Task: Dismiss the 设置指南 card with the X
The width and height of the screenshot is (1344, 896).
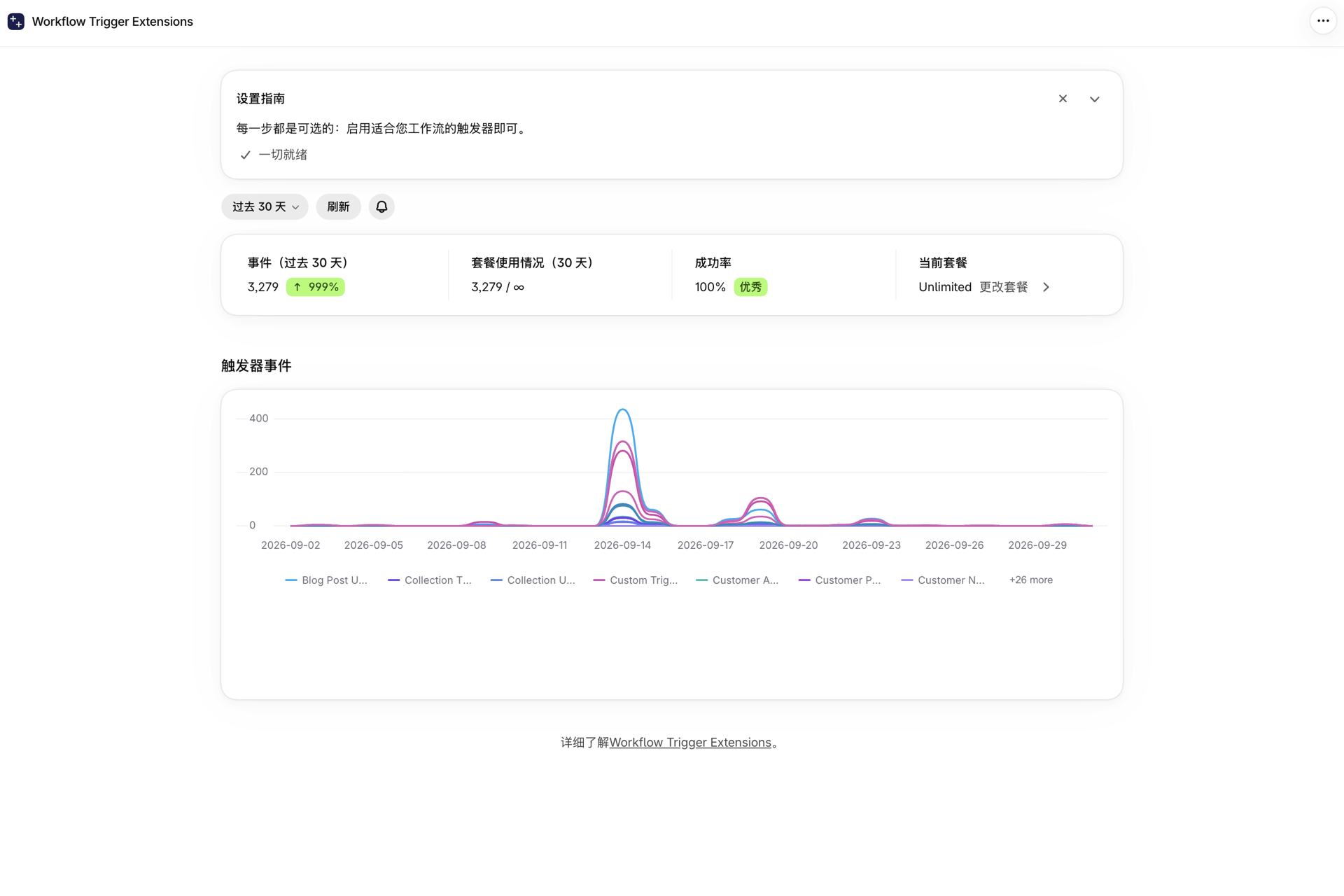Action: pos(1063,99)
